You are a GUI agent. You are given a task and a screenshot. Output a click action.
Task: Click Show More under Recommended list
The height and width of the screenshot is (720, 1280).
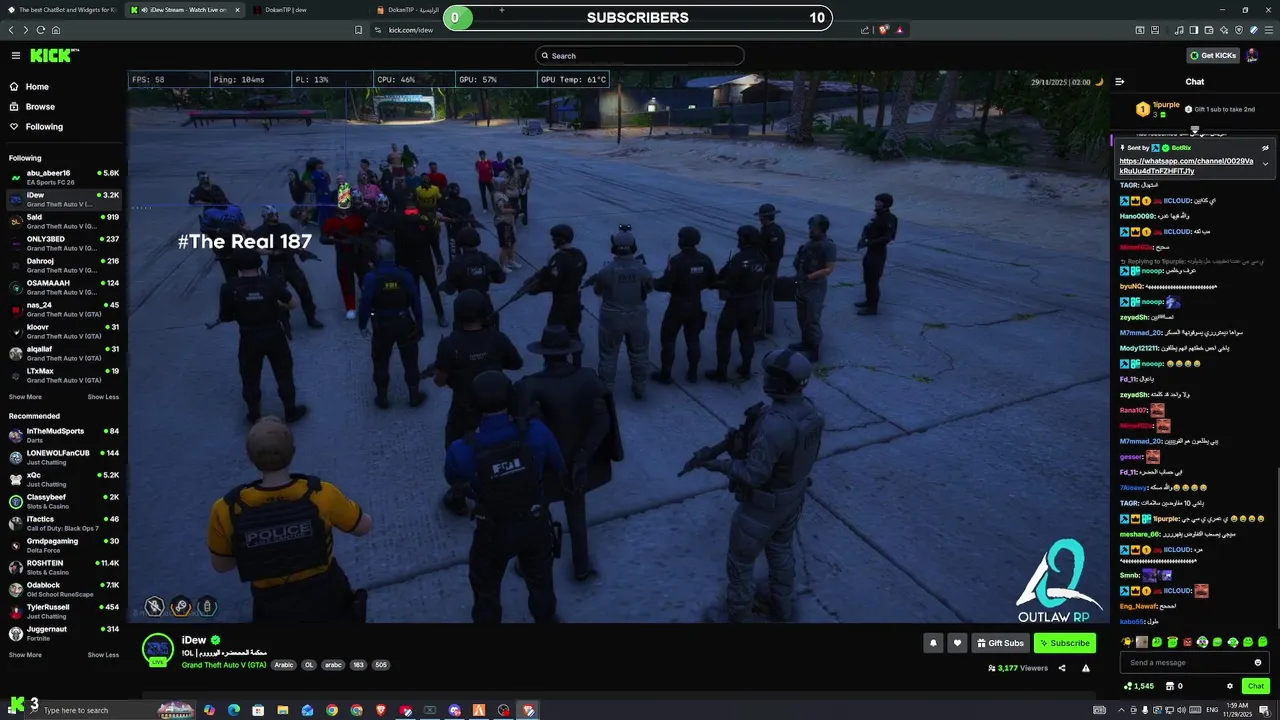(x=25, y=655)
